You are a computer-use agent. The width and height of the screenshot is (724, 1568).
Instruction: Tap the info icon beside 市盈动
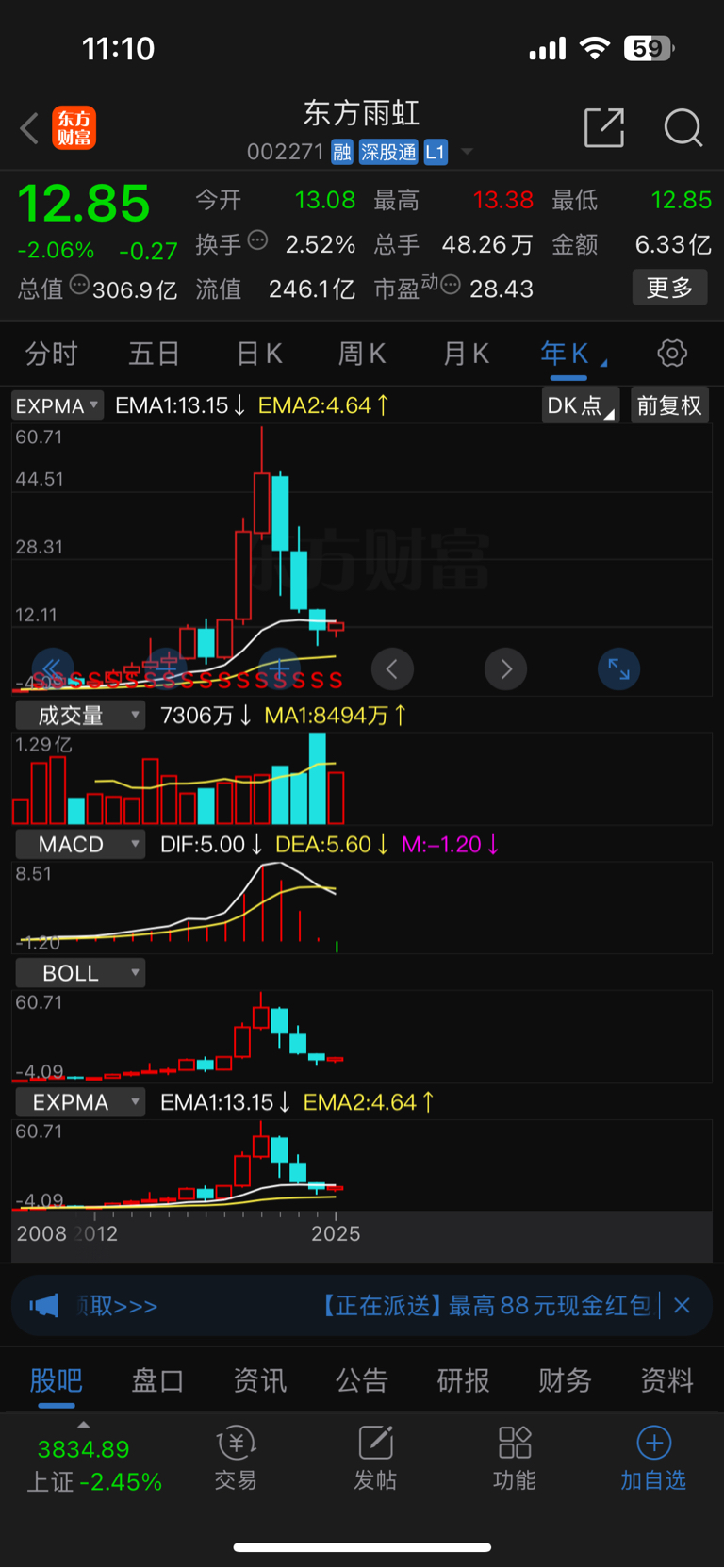coord(451,285)
